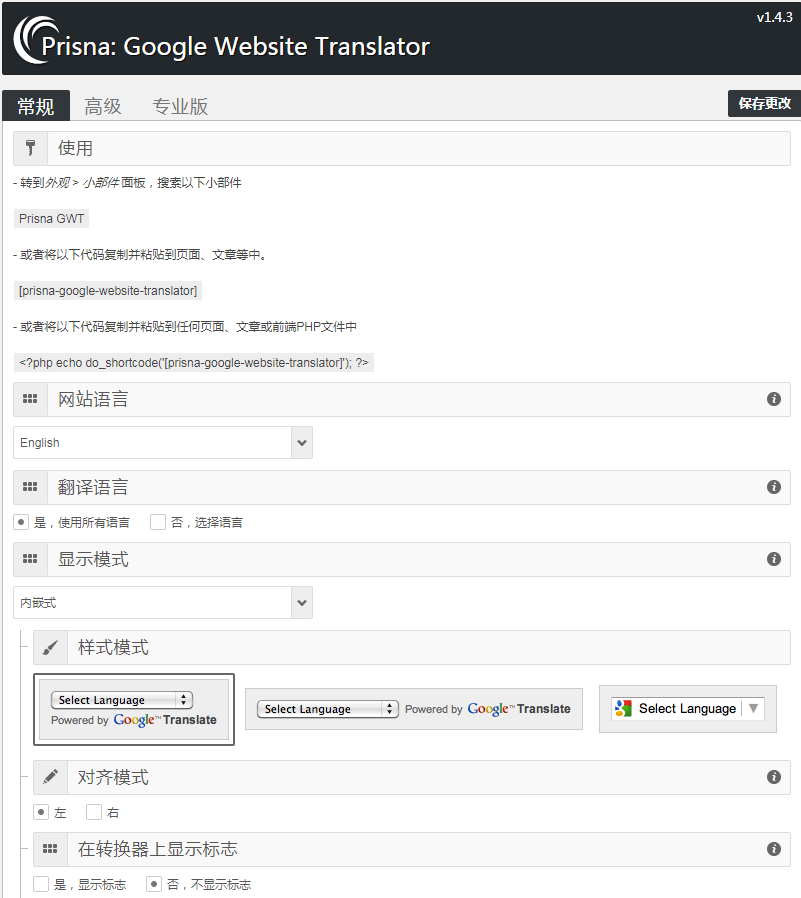Viewport: 801px width, 898px height.
Task: Open info icon for 对齐模式 section
Action: click(x=774, y=777)
